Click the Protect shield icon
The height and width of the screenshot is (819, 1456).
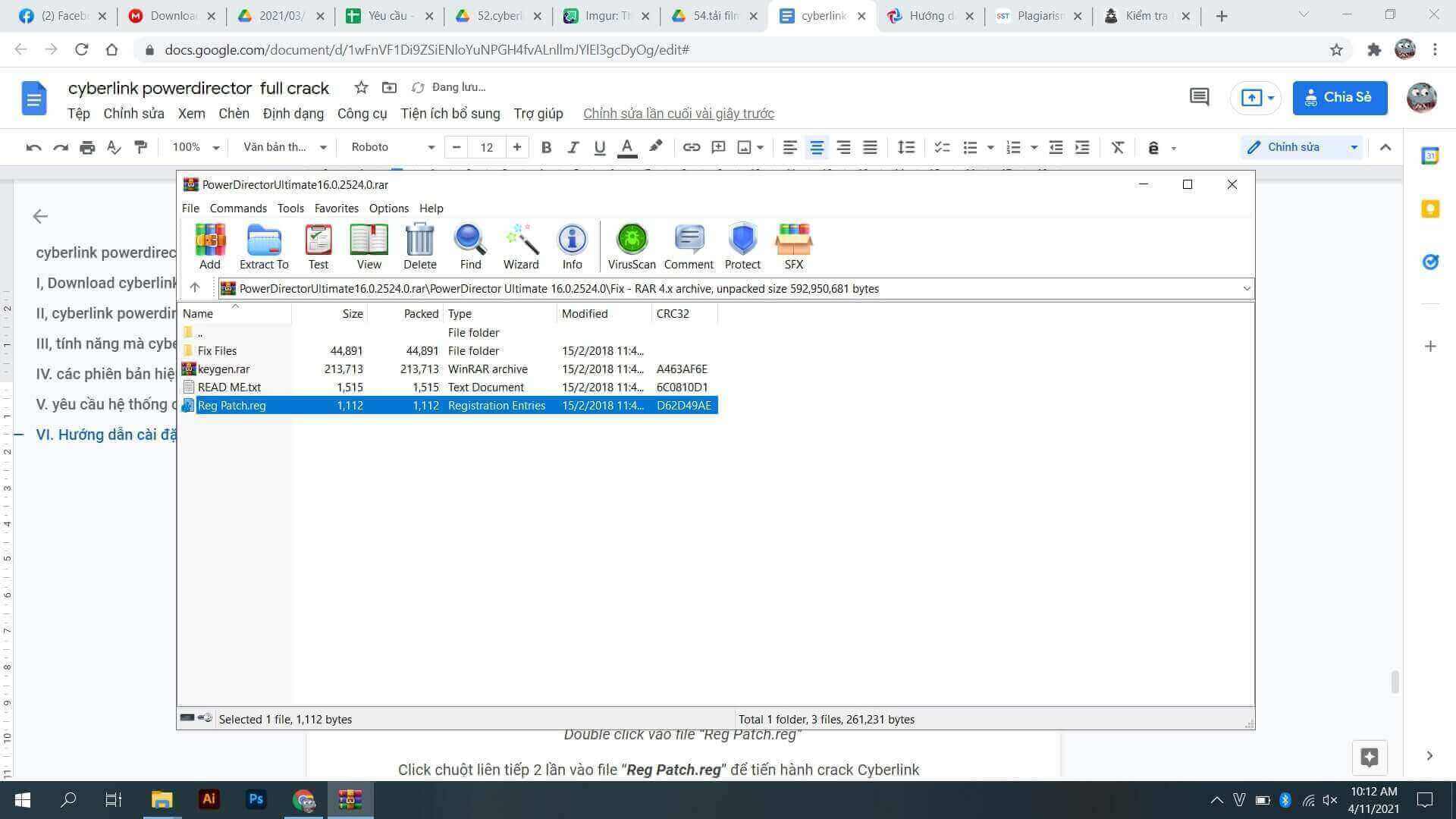[742, 246]
